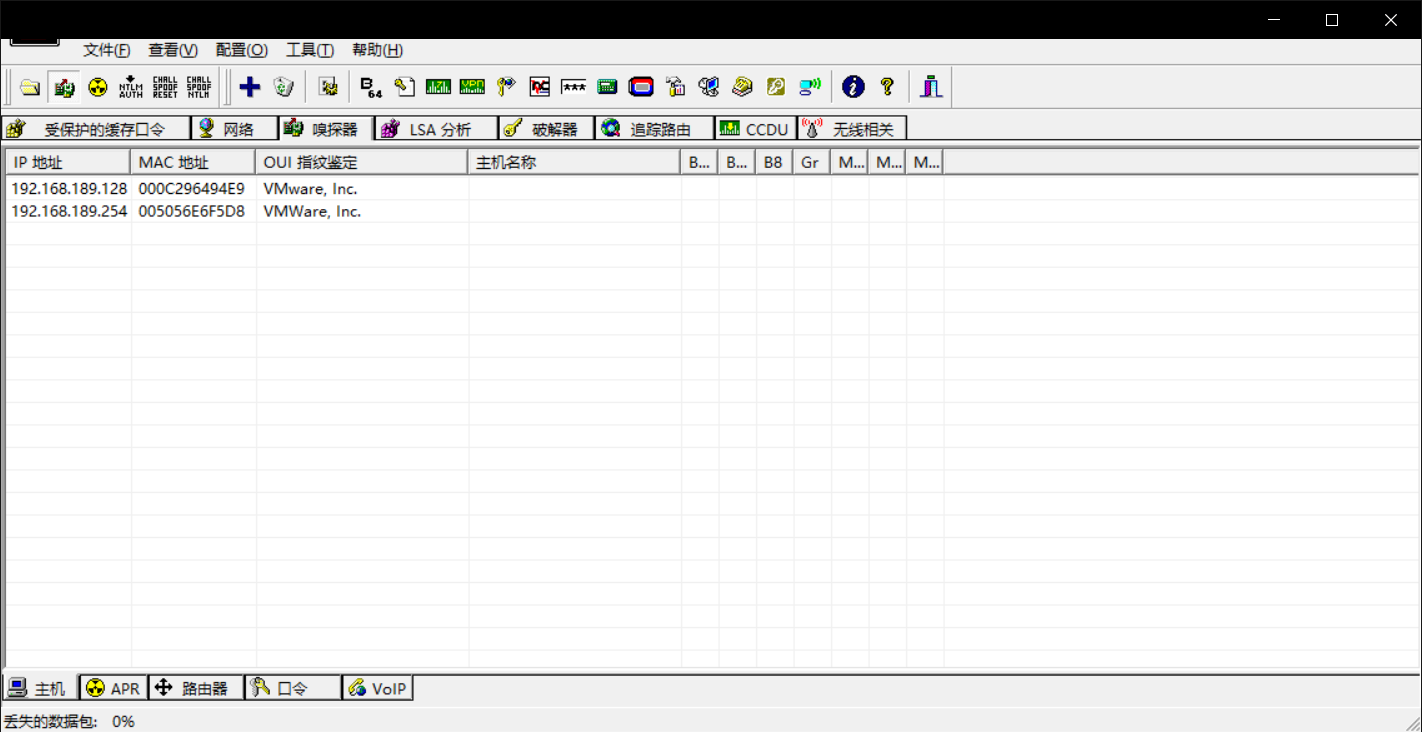Open the 追踪路由 tab
The image size is (1422, 732).
tap(655, 129)
